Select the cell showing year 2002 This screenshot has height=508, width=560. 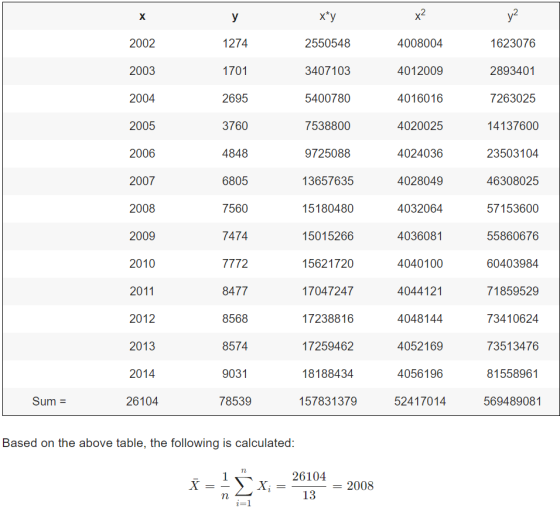pyautogui.click(x=142, y=44)
